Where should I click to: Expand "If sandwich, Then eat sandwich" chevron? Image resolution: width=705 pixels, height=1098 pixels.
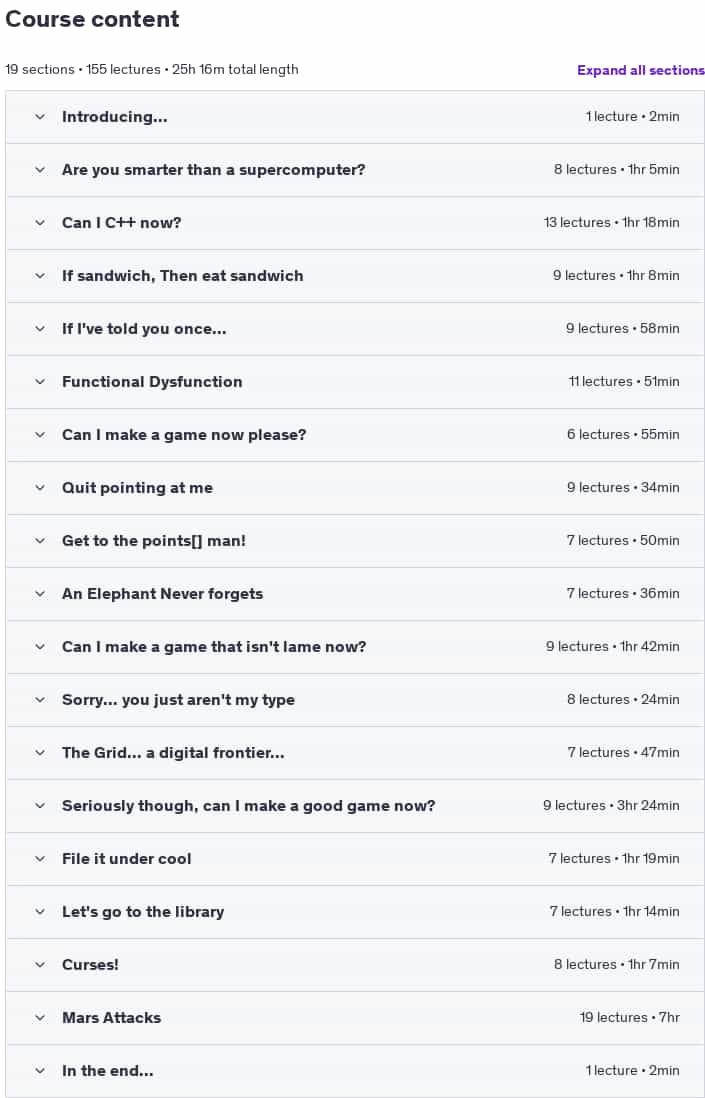(x=40, y=276)
